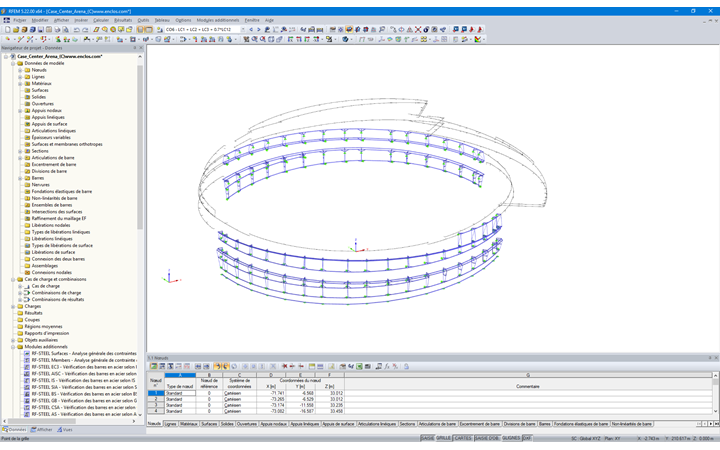Image resolution: width=720 pixels, height=450 pixels.
Task: Click the Excel export icon in table toolbar
Action: (x=360, y=366)
